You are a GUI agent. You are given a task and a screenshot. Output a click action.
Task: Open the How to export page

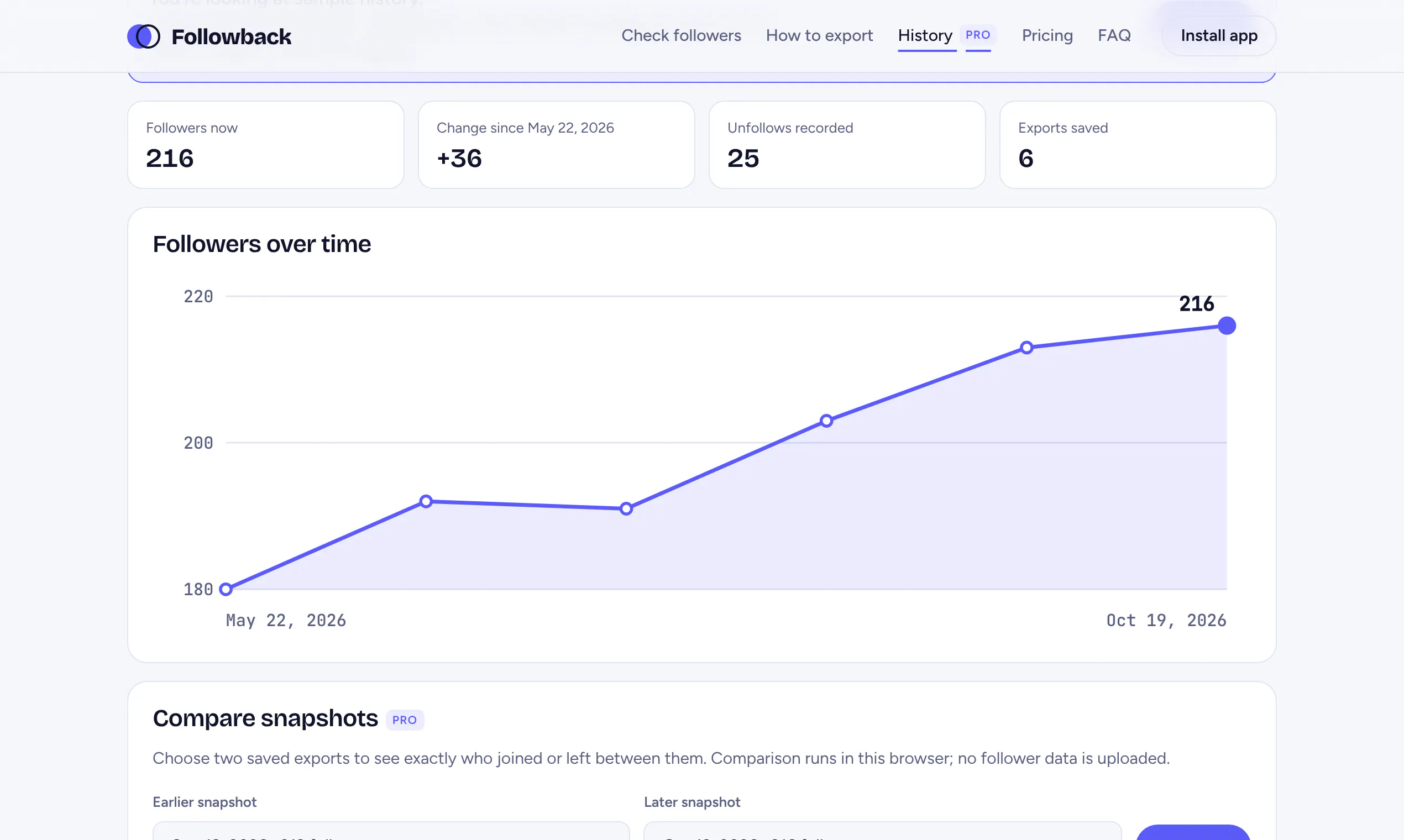point(819,36)
